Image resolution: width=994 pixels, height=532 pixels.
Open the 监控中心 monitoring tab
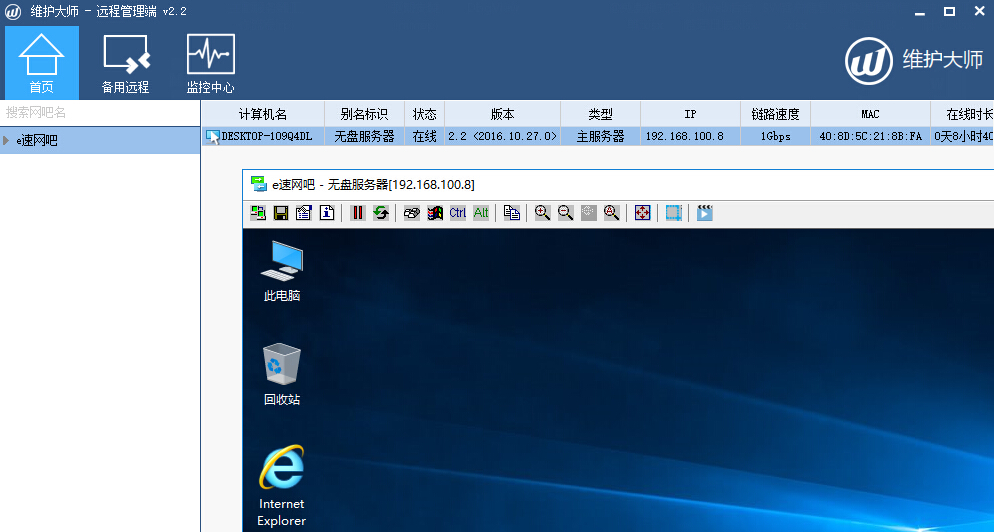210,63
